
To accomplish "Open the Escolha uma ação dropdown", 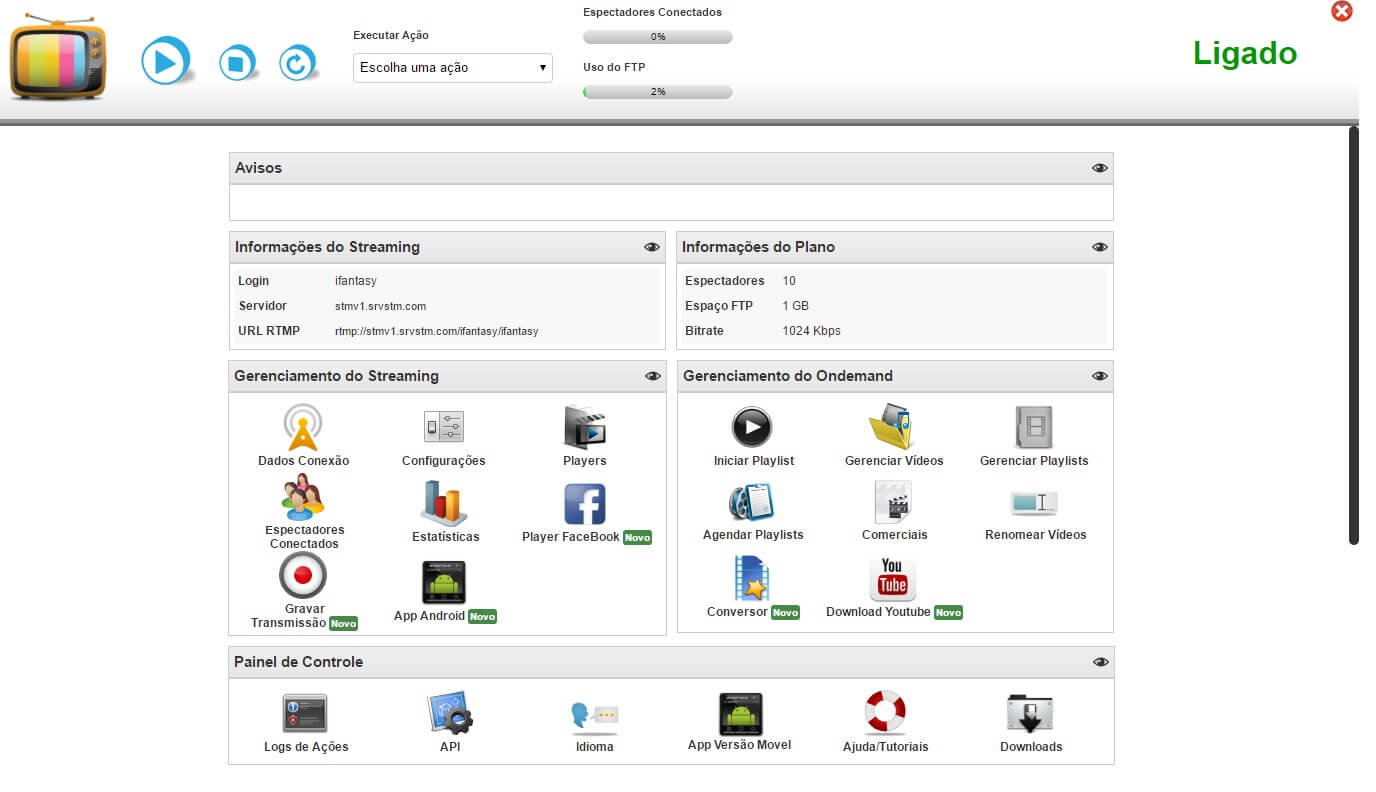I will 453,68.
